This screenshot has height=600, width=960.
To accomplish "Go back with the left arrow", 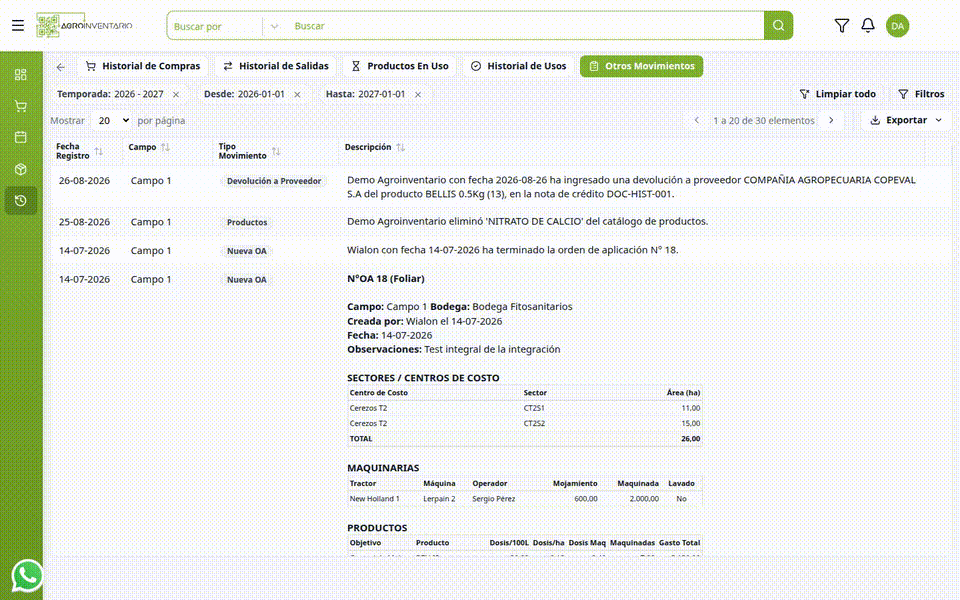I will click(x=60, y=67).
